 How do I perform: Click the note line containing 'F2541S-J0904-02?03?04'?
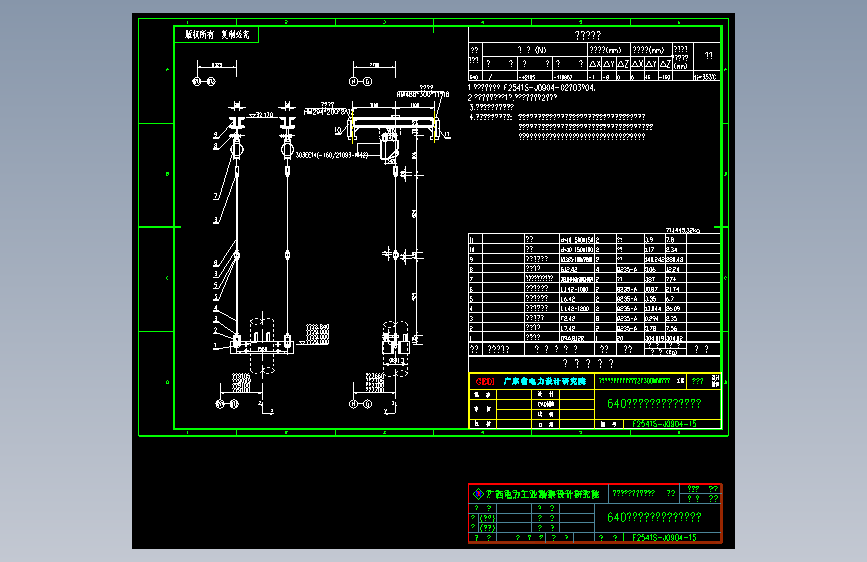(x=531, y=87)
